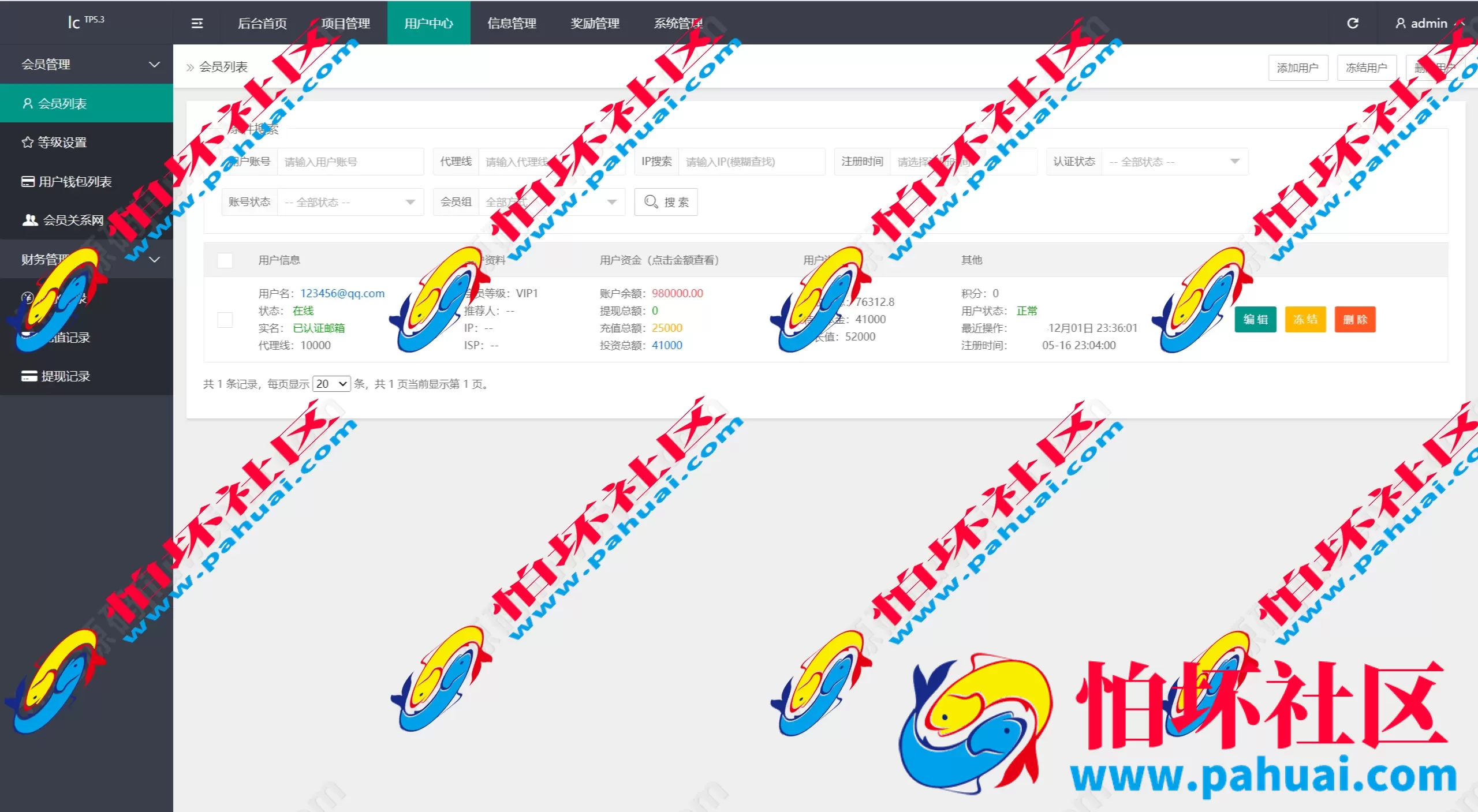Click the orange 冻结 row button
This screenshot has height=812, width=1478.
tap(1305, 320)
